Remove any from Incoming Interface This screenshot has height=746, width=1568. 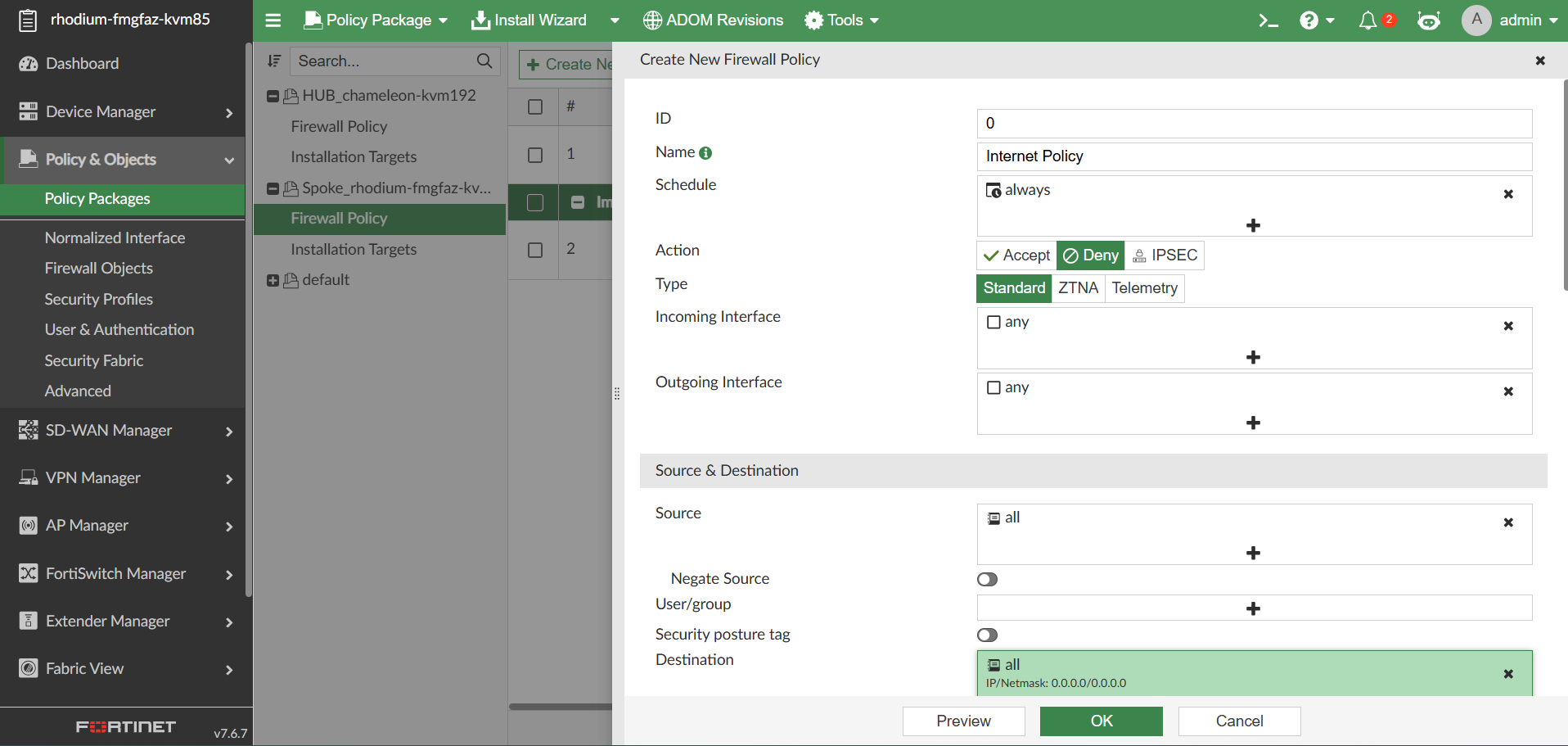tap(1508, 326)
